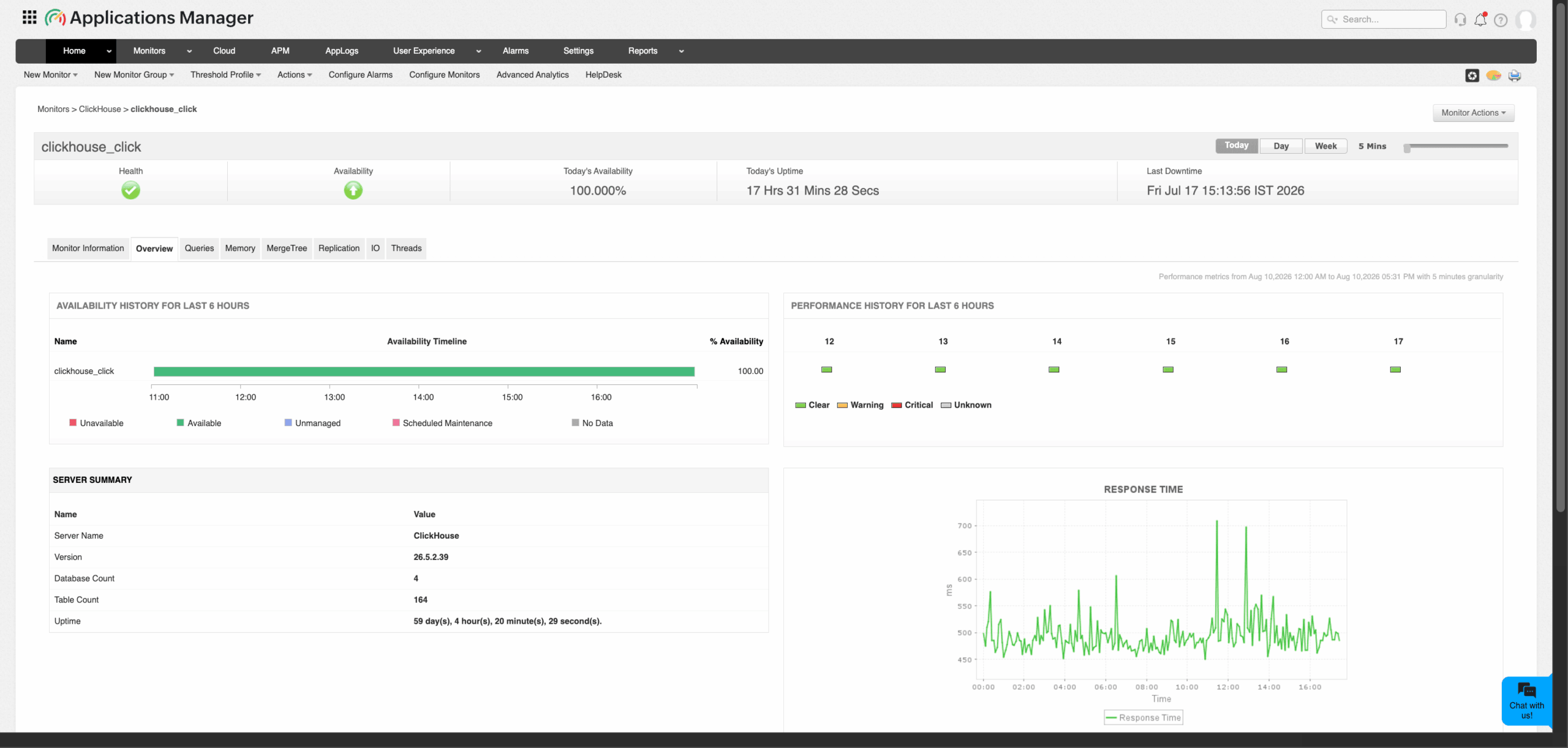Image resolution: width=1568 pixels, height=748 pixels.
Task: Switch to the Memory tab
Action: point(240,249)
